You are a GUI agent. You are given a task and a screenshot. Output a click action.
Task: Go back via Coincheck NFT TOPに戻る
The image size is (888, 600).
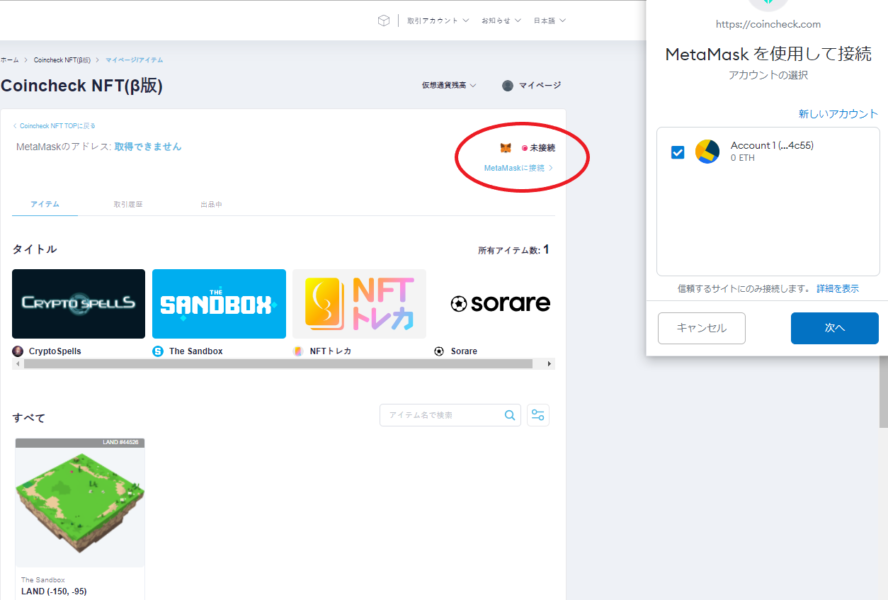pyautogui.click(x=54, y=126)
